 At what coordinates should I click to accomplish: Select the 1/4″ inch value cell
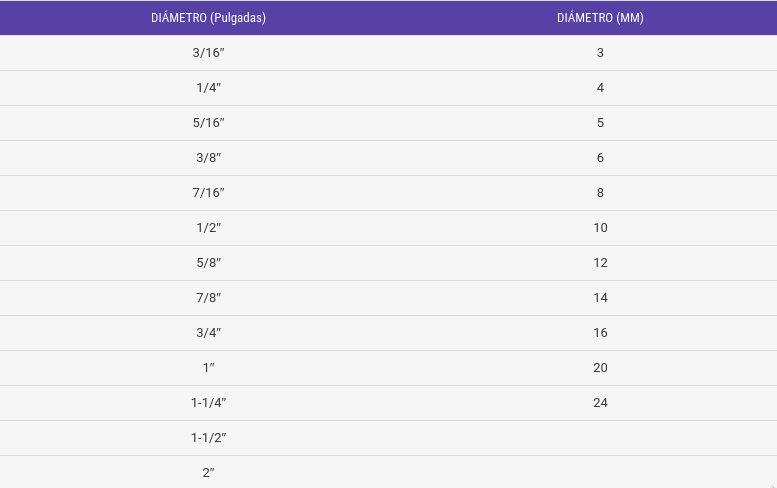coord(208,88)
